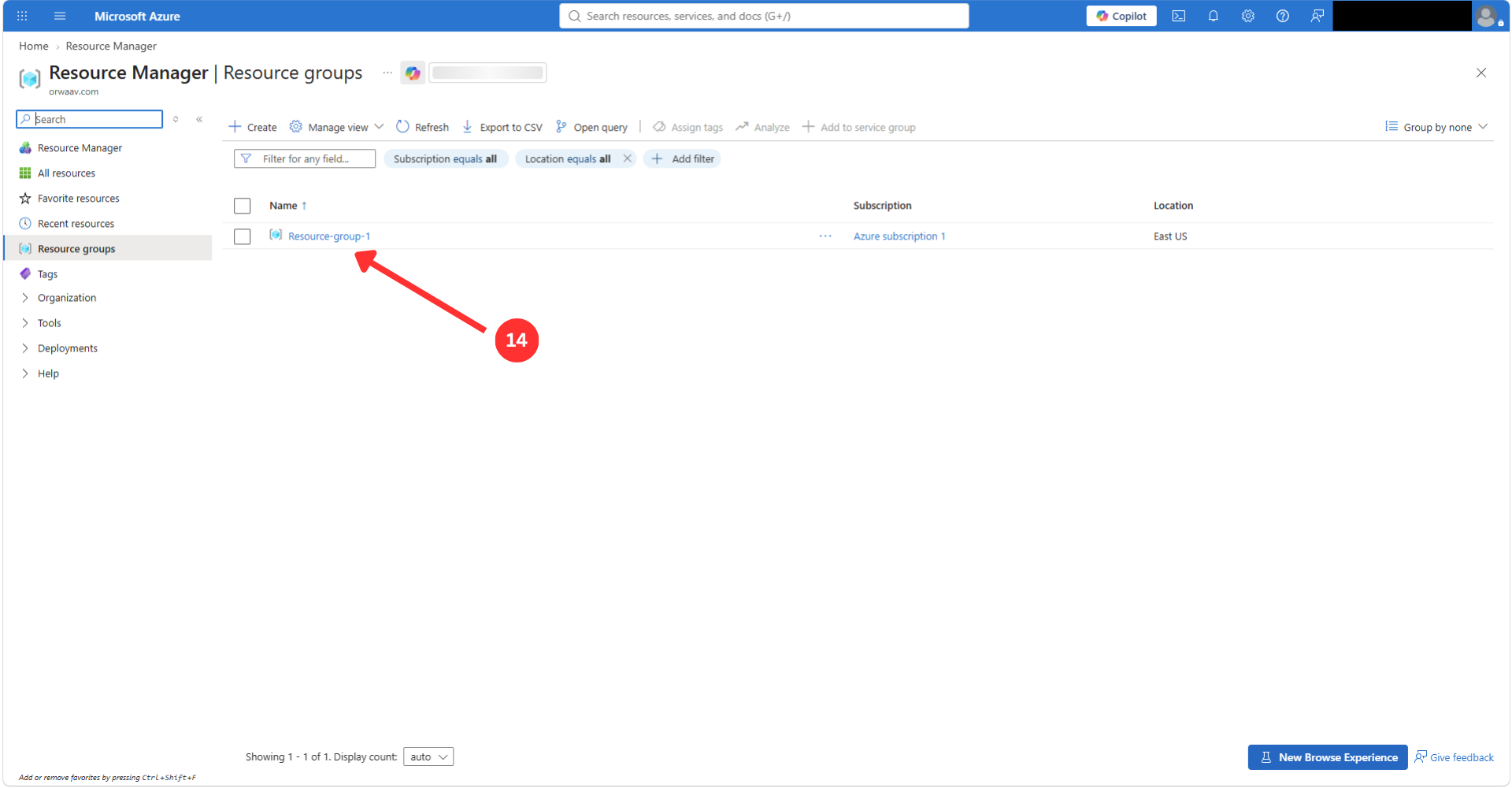1512x788 pixels.
Task: Select Tags in the left menu
Action: click(47, 274)
